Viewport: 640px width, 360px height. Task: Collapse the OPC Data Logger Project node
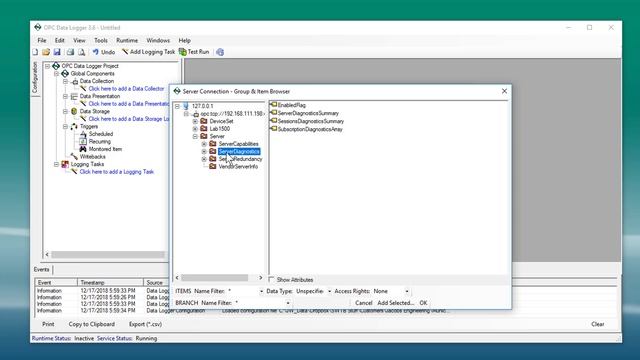pos(47,66)
